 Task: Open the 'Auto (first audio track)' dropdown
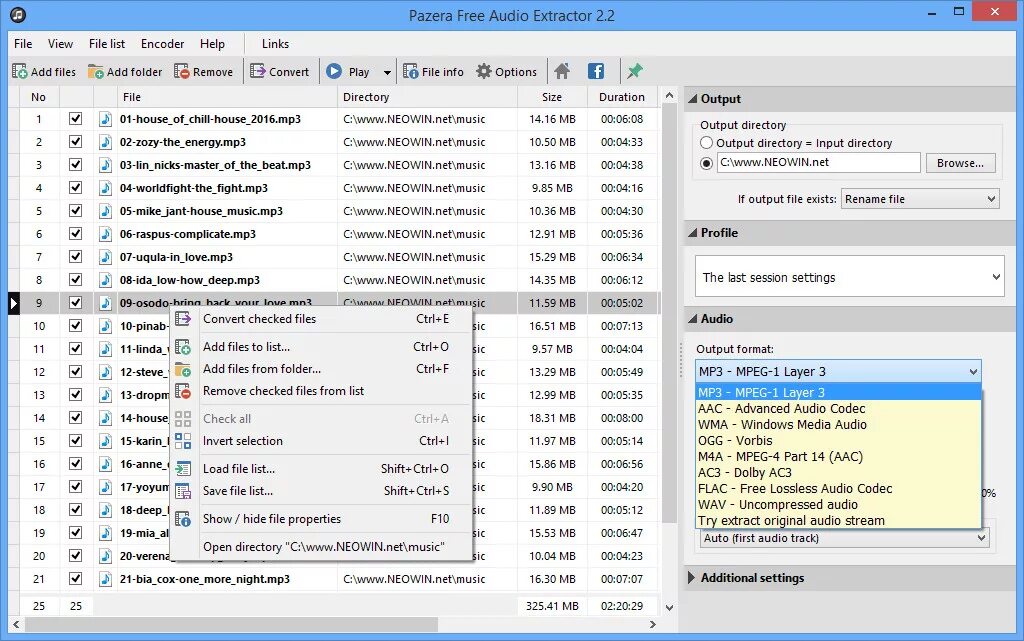click(845, 538)
